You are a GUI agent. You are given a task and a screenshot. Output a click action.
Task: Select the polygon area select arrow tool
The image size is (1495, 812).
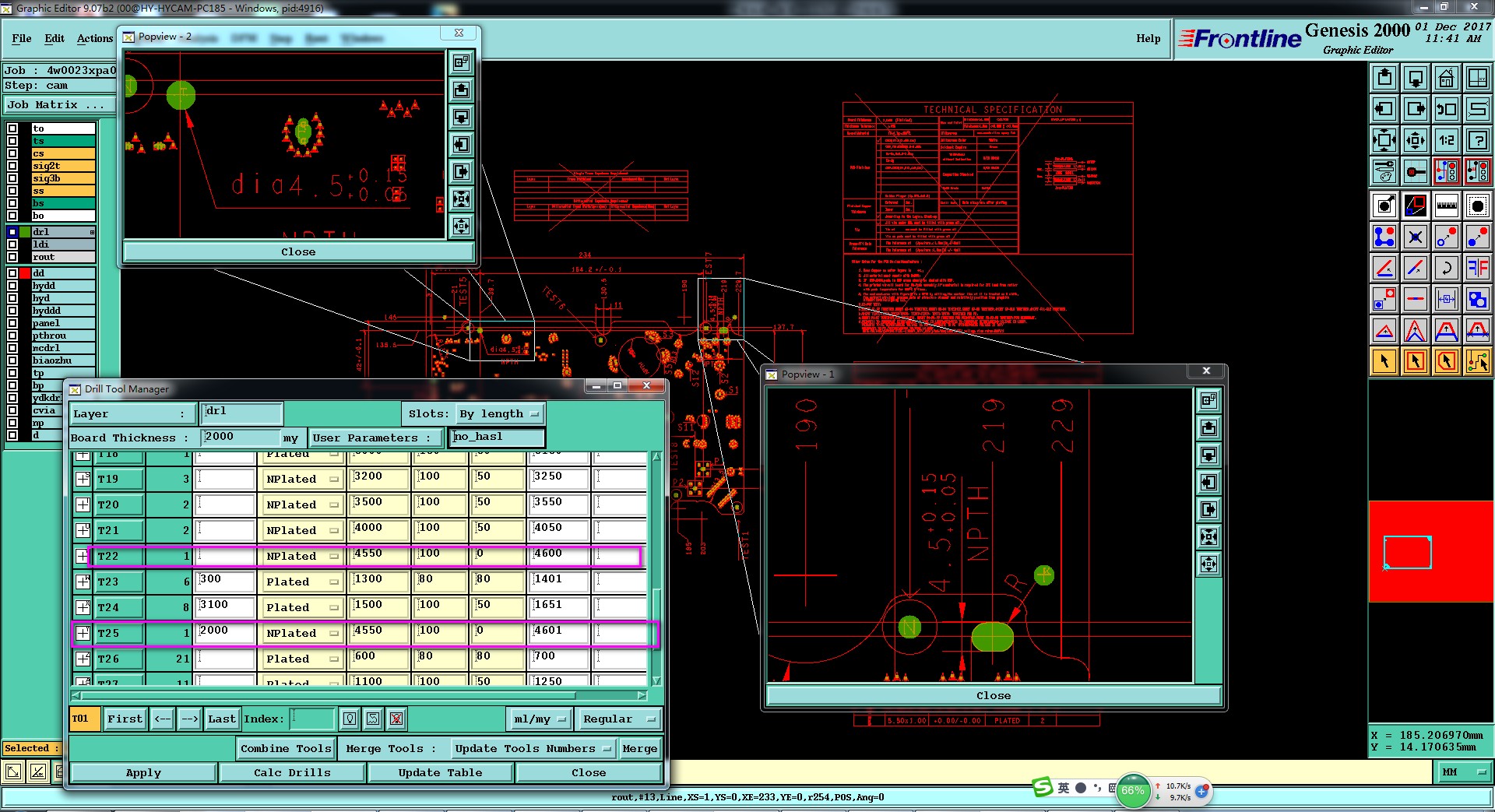pyautogui.click(x=1446, y=361)
